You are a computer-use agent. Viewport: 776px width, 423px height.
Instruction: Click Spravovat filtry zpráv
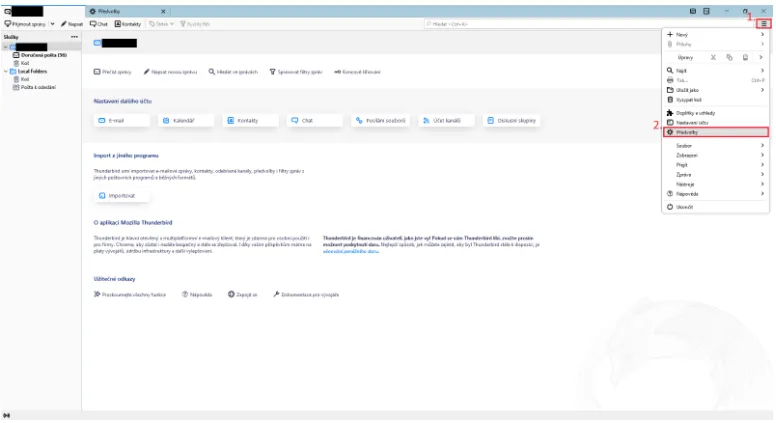click(296, 72)
